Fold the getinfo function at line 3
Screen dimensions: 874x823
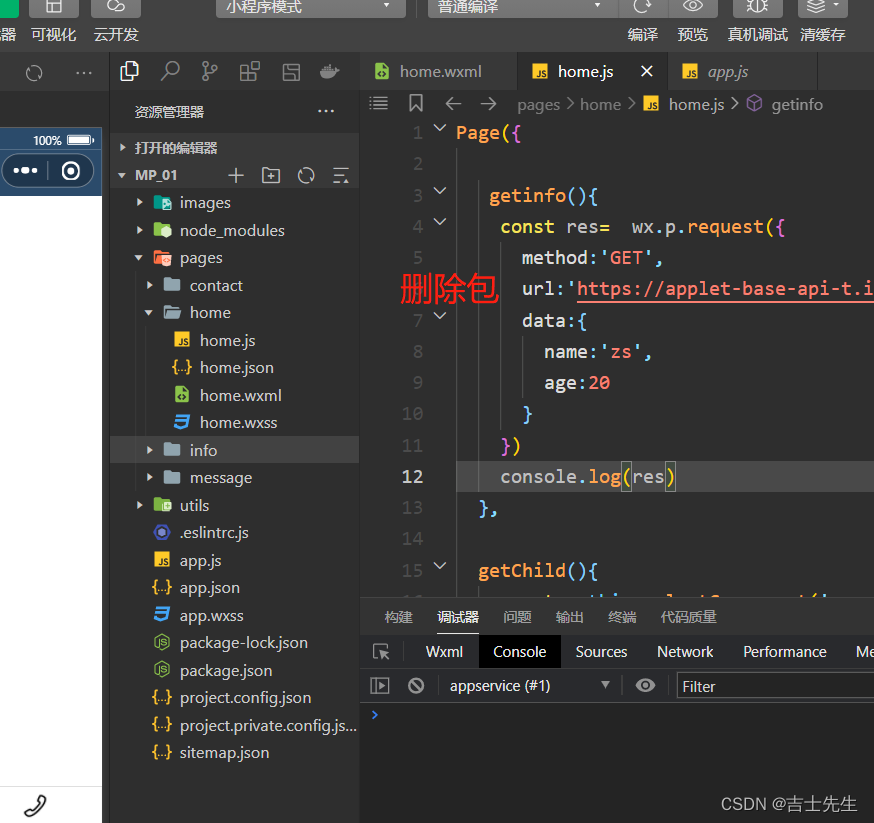(x=440, y=191)
